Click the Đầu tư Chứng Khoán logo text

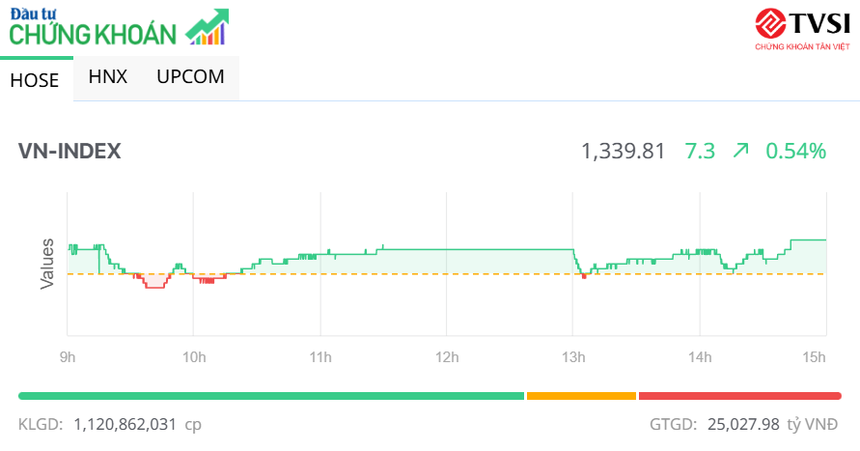pyautogui.click(x=92, y=30)
